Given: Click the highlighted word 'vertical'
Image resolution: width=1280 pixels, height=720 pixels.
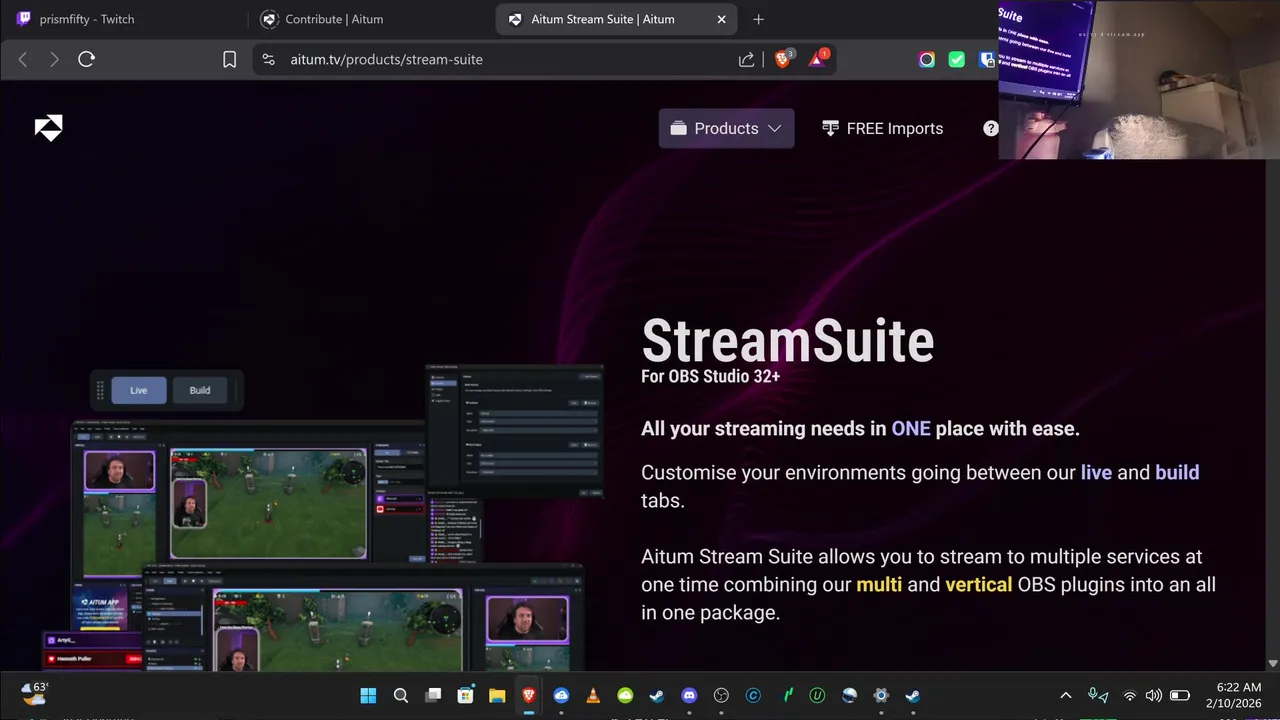Looking at the screenshot, I should pyautogui.click(x=979, y=584).
